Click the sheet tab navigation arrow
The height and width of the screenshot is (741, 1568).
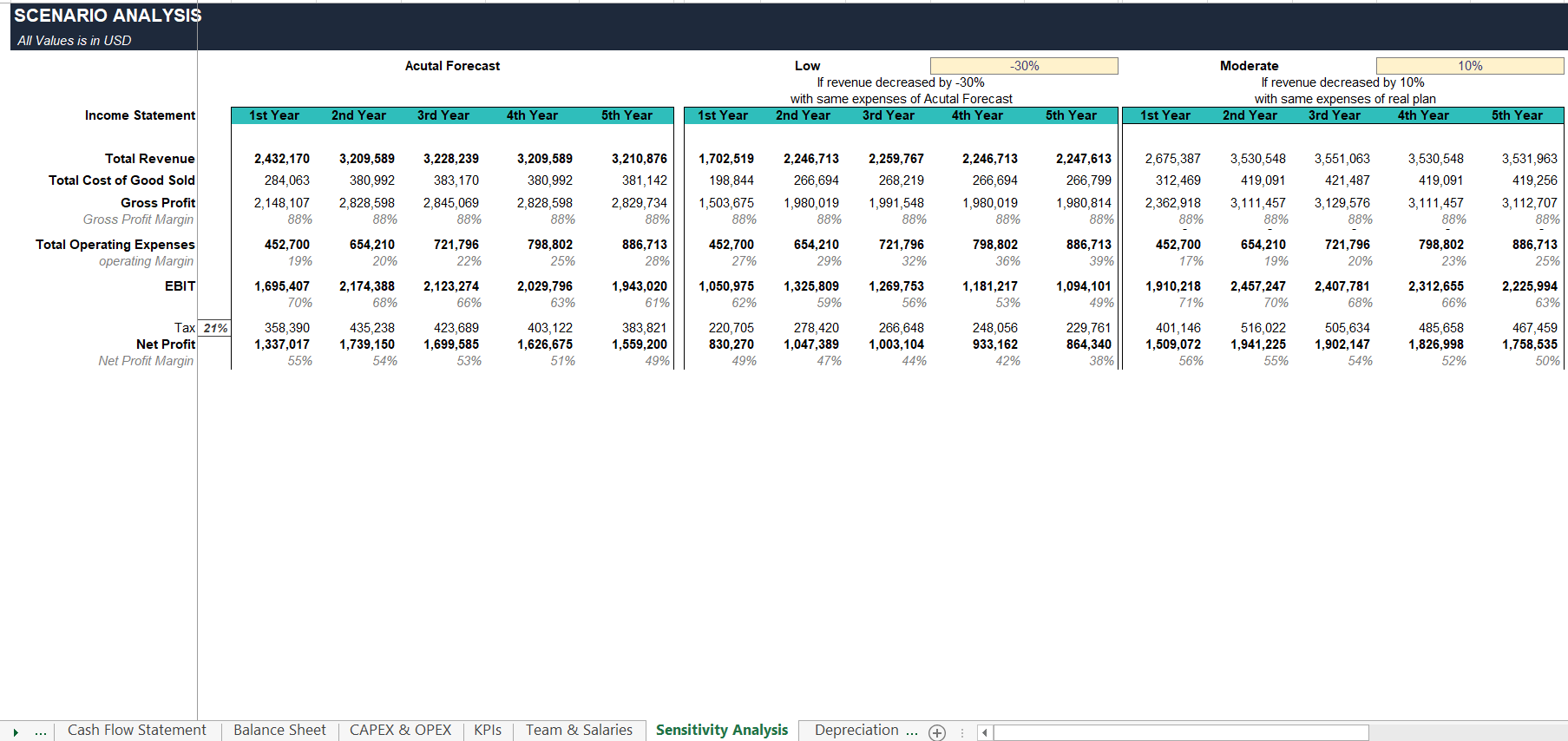coord(16,732)
